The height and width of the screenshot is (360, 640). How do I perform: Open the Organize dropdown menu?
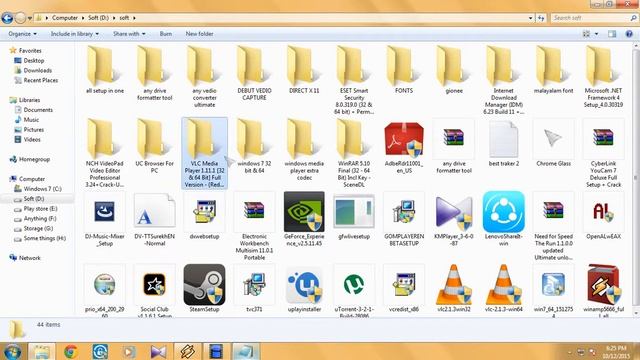tap(22, 34)
